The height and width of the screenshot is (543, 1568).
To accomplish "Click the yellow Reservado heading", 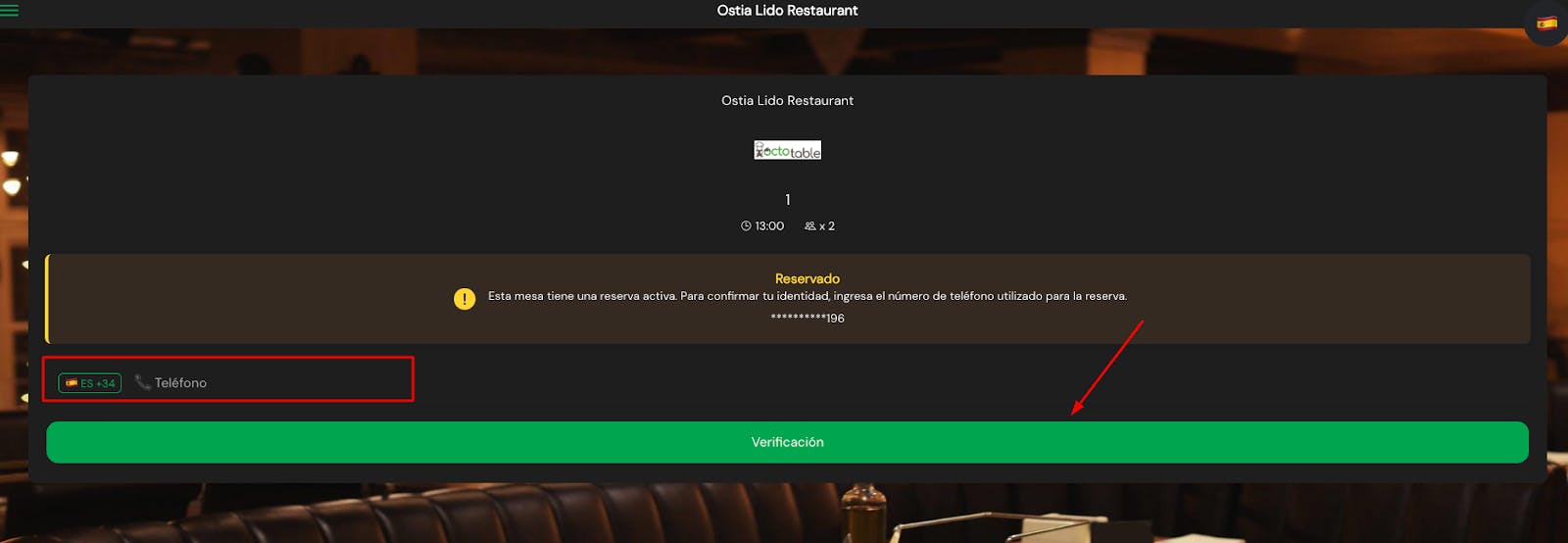I will (807, 279).
